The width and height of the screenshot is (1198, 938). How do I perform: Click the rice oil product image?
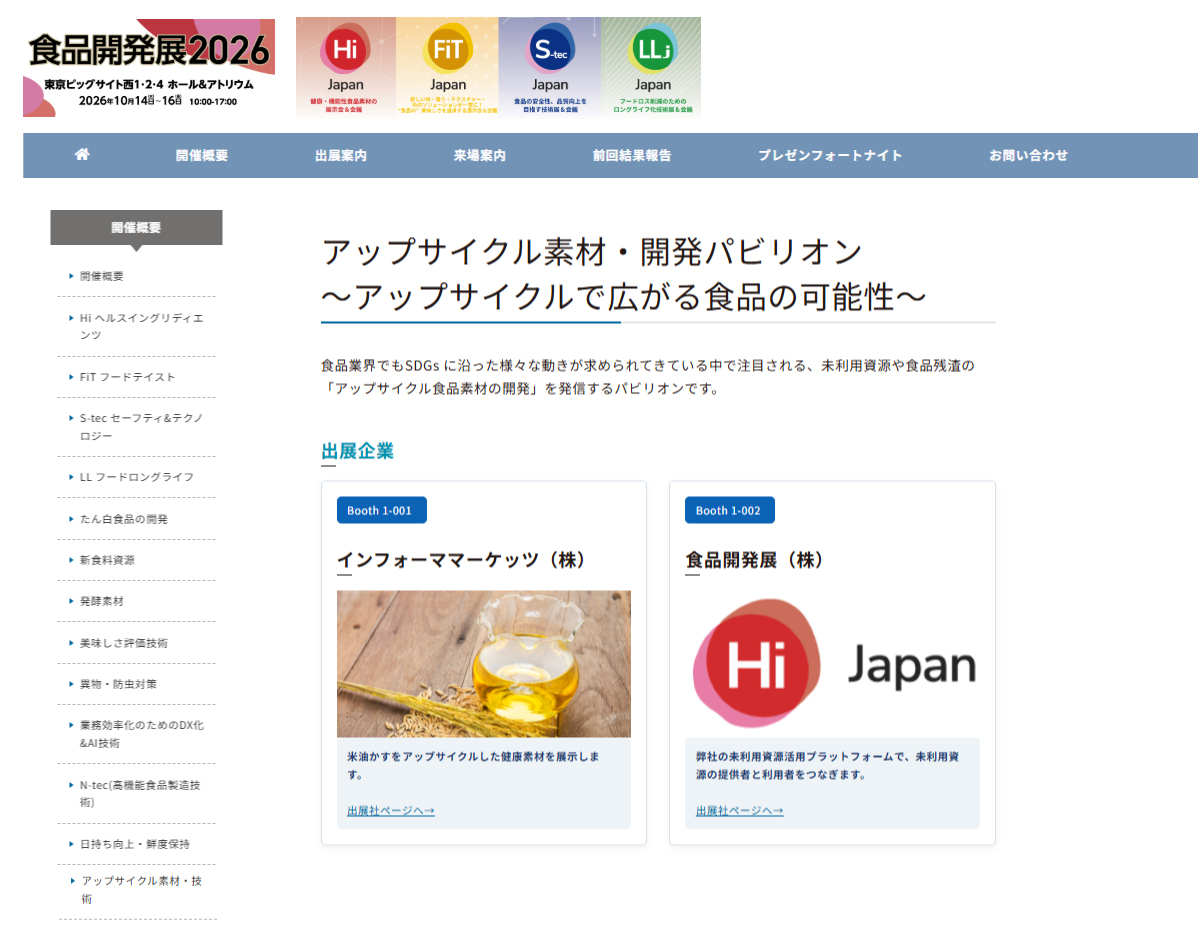[x=483, y=663]
